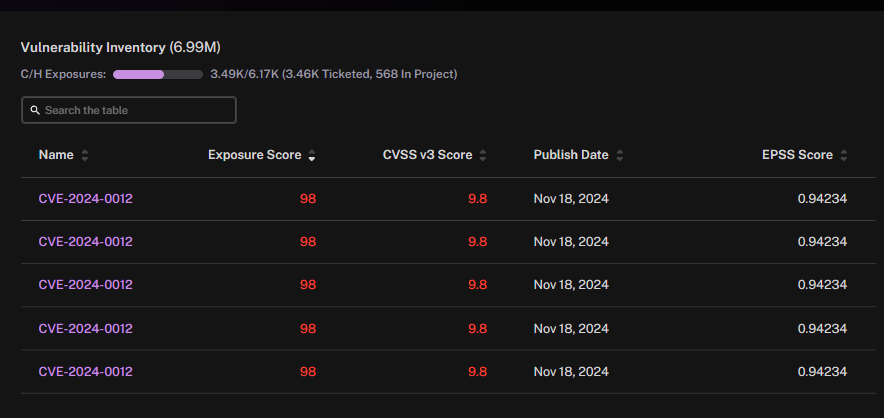Click the Name column header
884x418 pixels.
tap(56, 155)
